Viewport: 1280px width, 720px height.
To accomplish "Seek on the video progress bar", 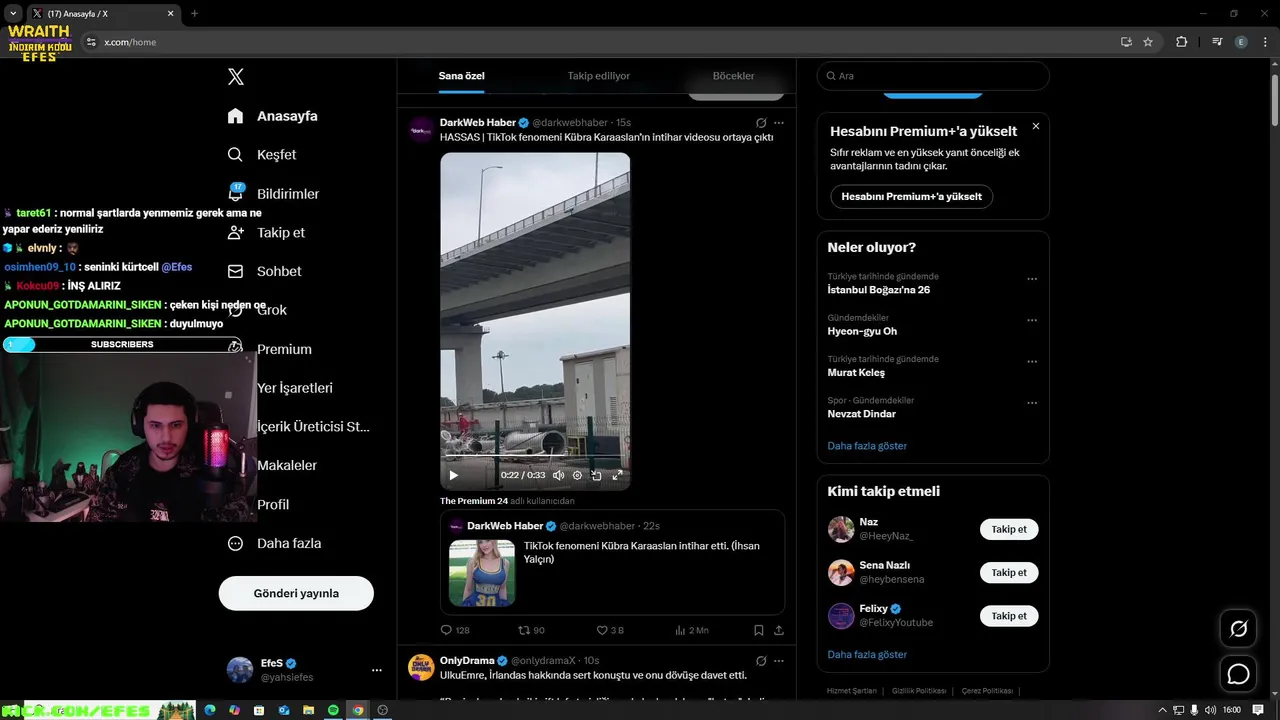I will point(535,457).
